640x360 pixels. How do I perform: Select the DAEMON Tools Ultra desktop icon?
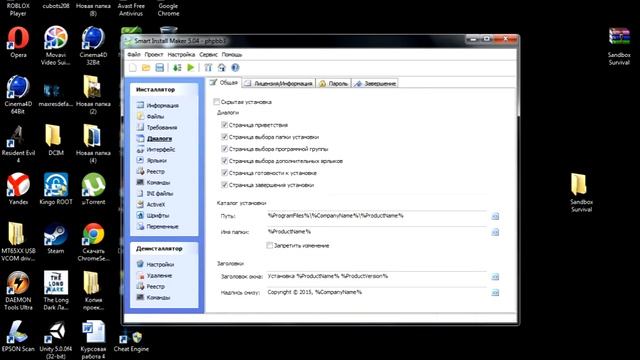pos(18,291)
